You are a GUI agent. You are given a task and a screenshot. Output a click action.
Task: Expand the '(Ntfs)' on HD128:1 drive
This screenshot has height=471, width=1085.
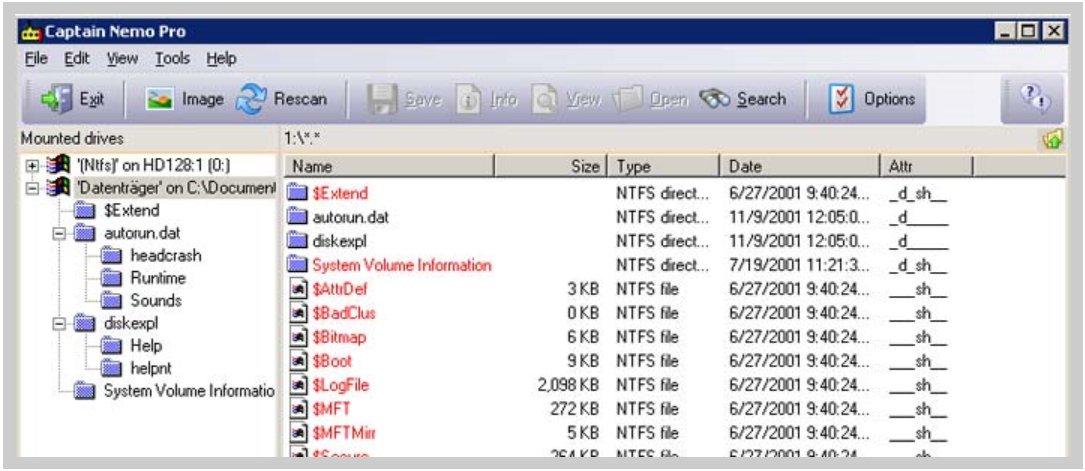coord(31,166)
